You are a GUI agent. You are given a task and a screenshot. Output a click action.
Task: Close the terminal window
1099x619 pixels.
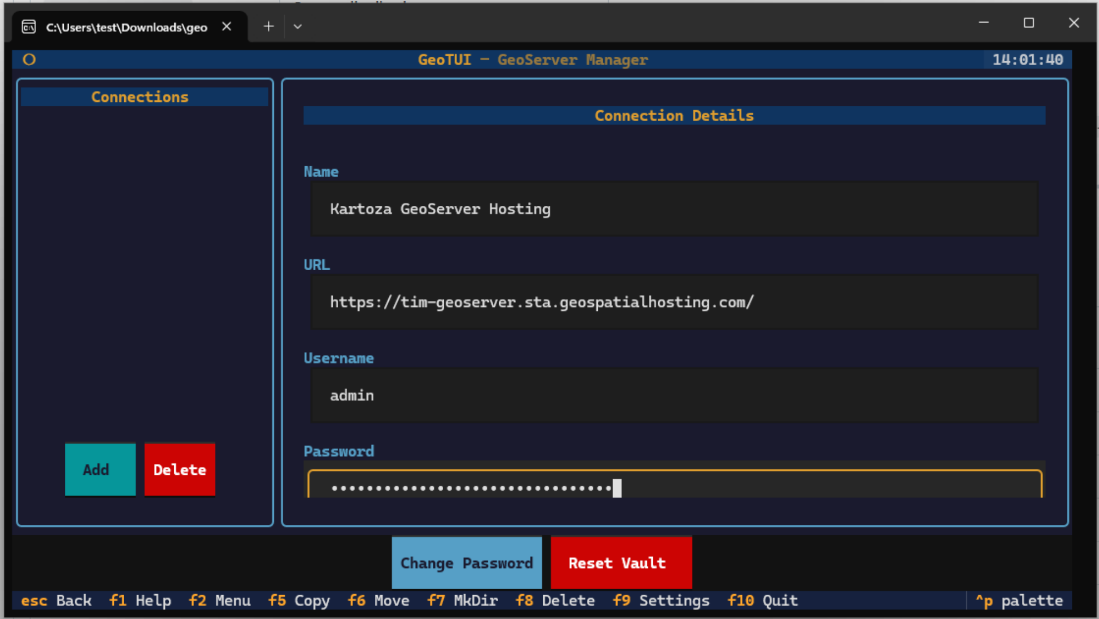point(1074,23)
